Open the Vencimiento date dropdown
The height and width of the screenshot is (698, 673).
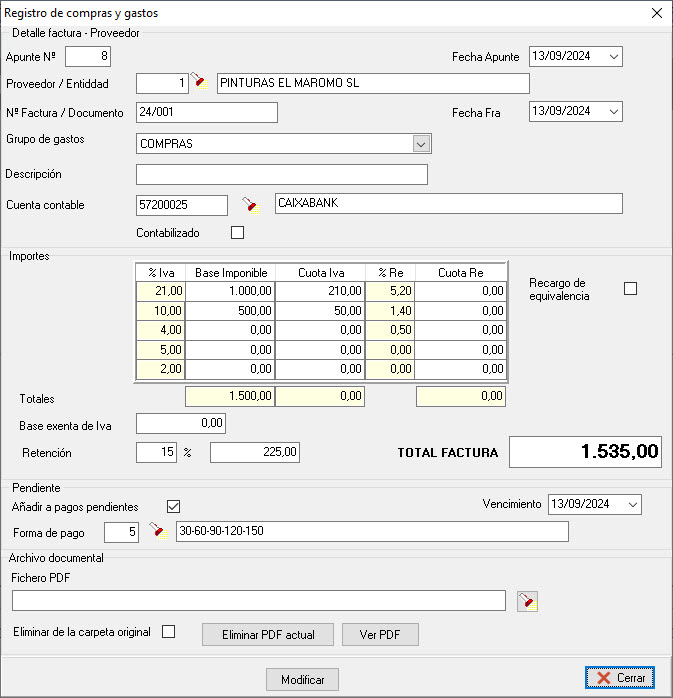click(632, 504)
